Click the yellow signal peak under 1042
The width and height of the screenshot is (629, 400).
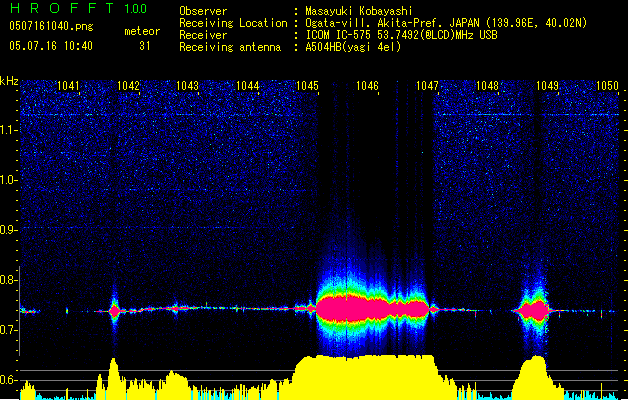tap(114, 378)
